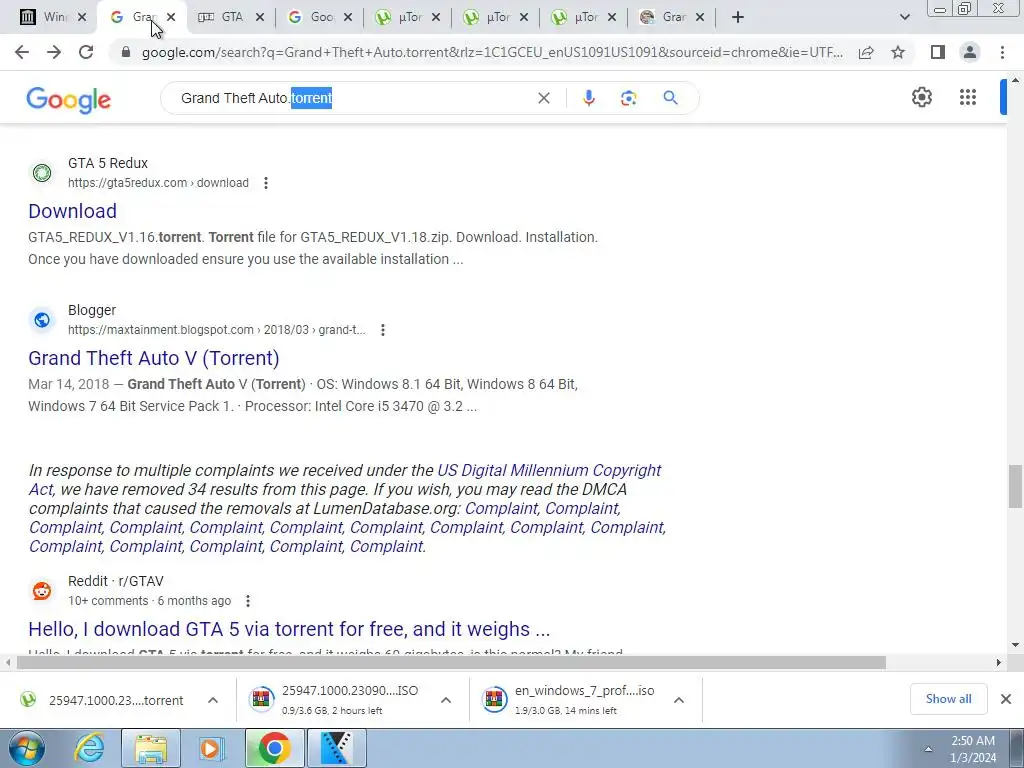Bookmark this page with the star
Screen dimensions: 1024x768
pos(898,52)
